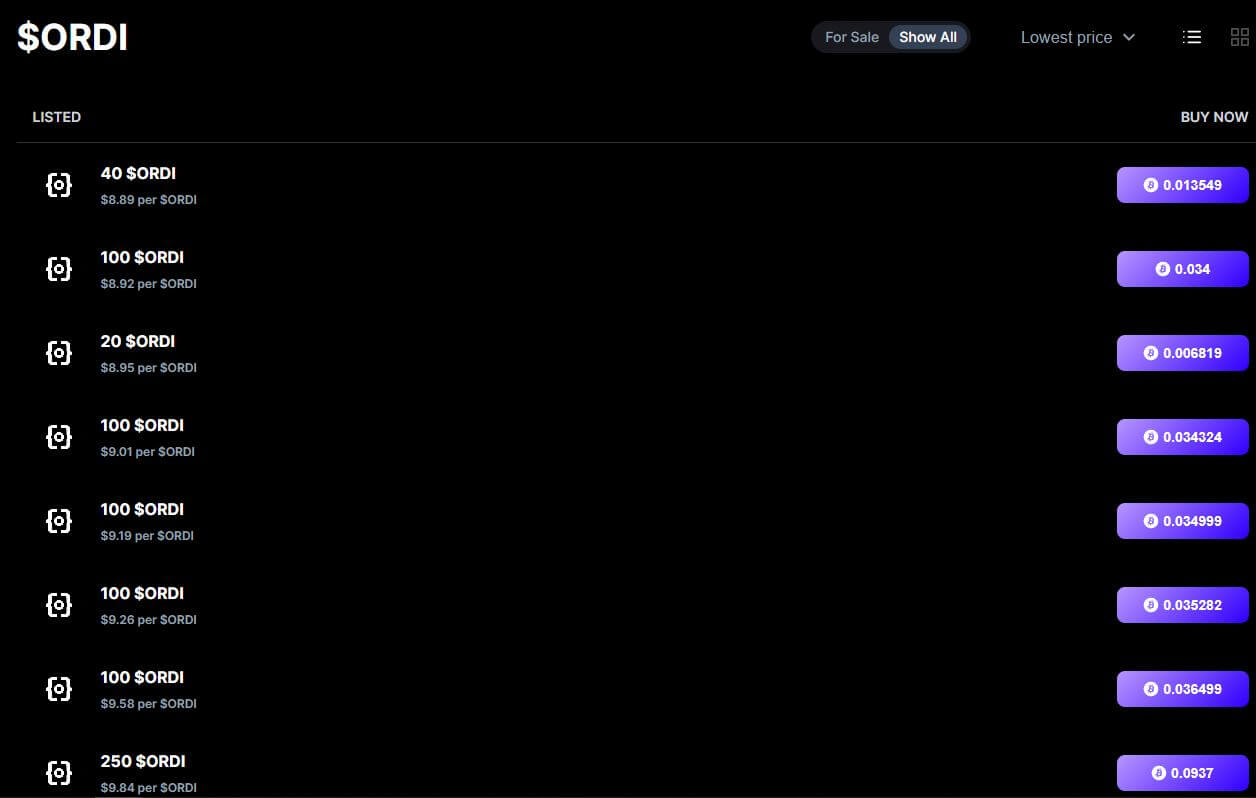Click the "$8.89 per $ORDI" price text
The image size is (1256, 798).
[148, 200]
